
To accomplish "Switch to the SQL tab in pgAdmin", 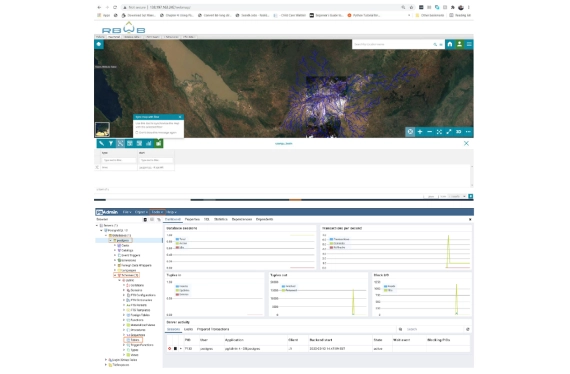I will 206,219.
